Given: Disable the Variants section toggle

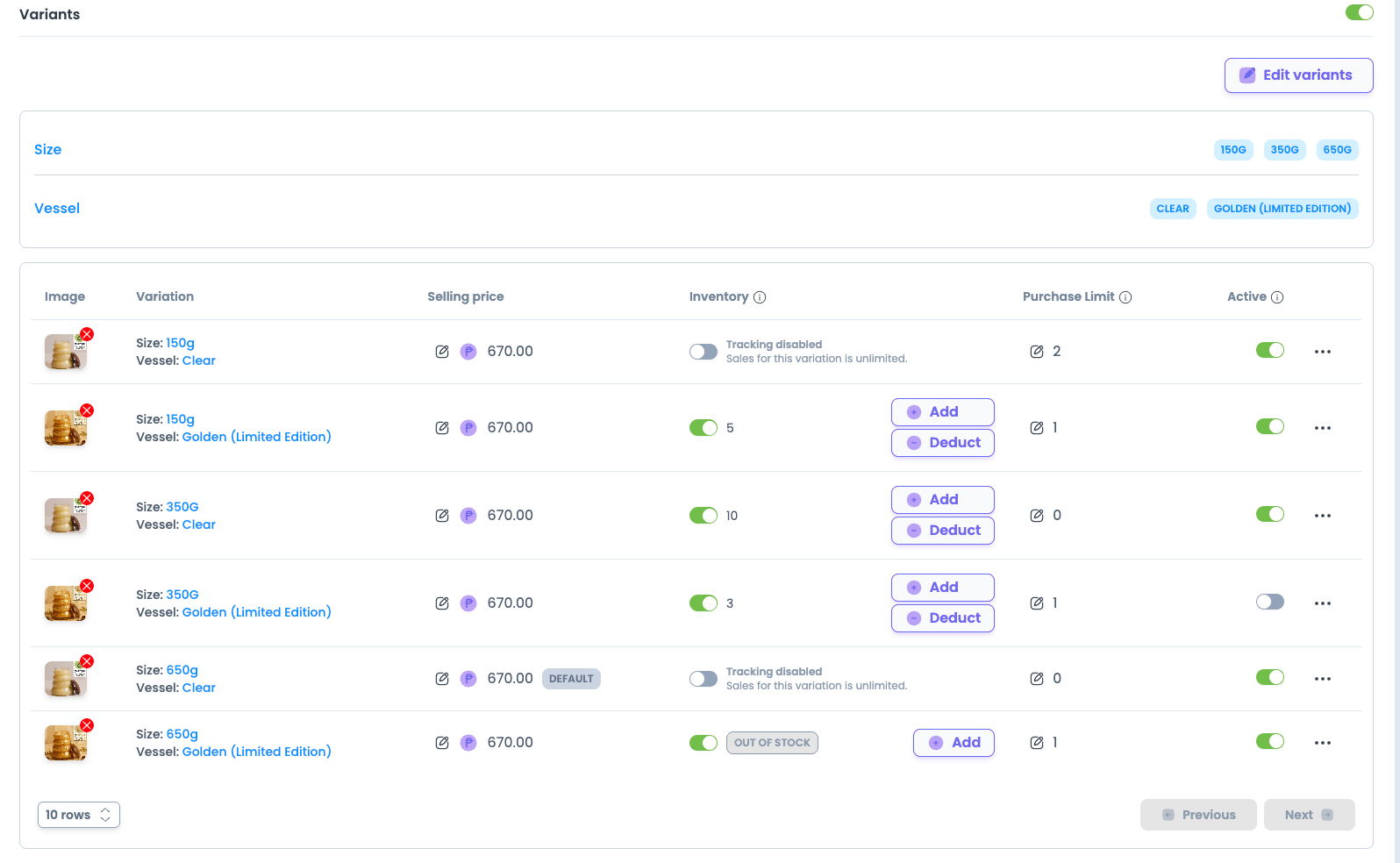Looking at the screenshot, I should (x=1360, y=12).
